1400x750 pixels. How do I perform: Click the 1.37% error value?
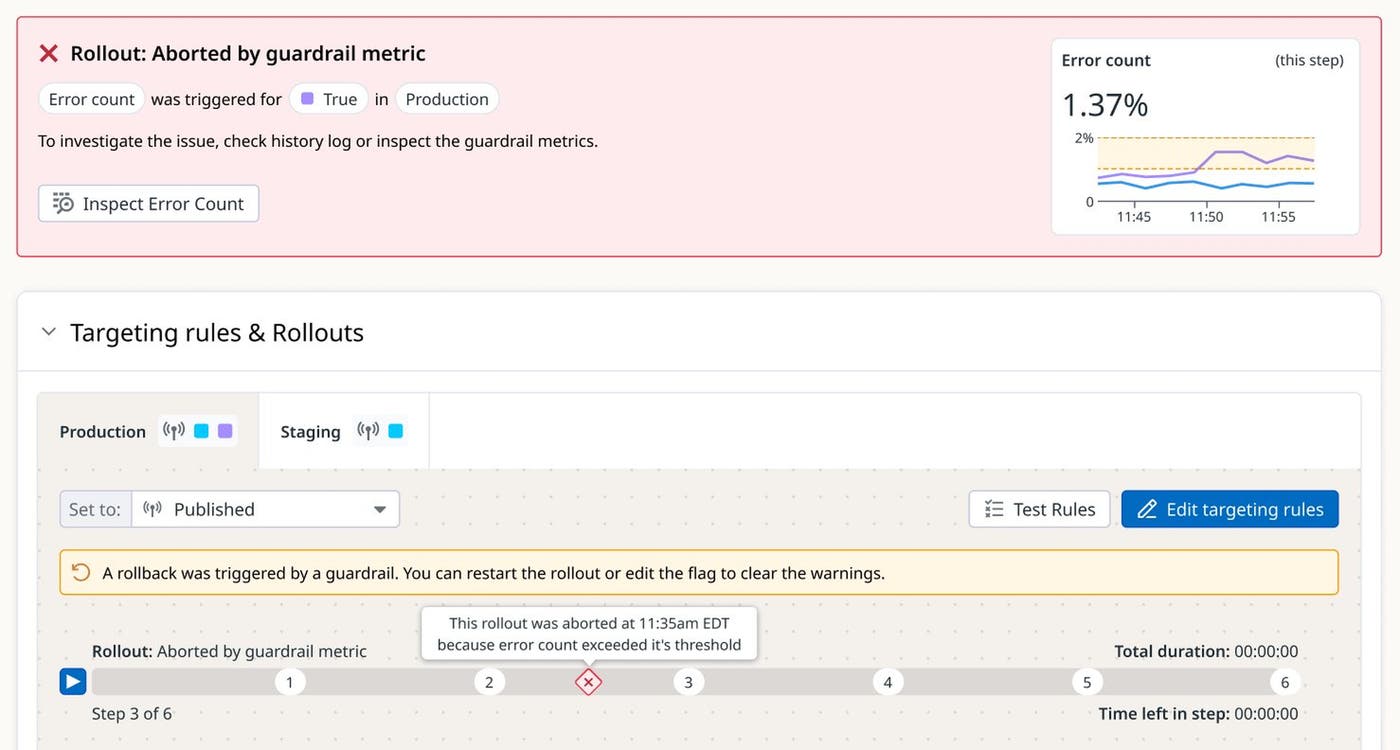(x=1105, y=105)
